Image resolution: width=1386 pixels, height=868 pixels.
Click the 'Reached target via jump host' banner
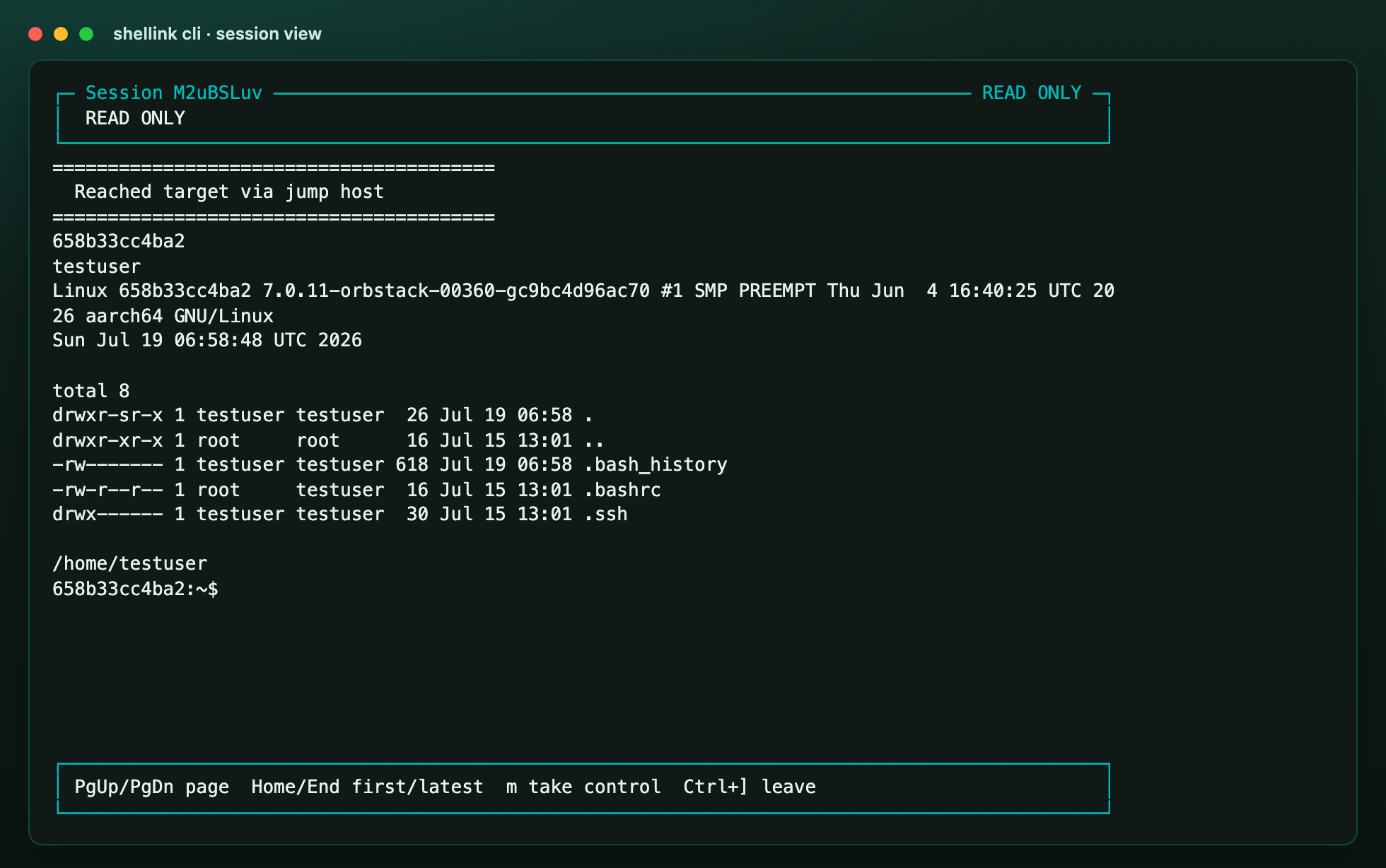pyautogui.click(x=229, y=192)
